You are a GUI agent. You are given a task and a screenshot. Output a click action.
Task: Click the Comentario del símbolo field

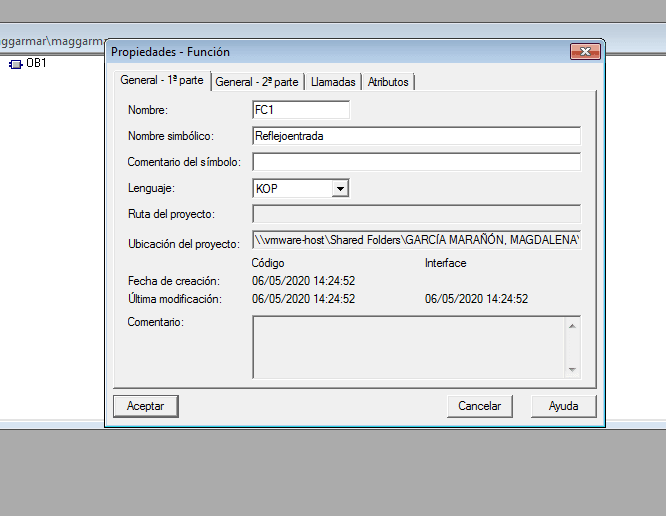416,162
